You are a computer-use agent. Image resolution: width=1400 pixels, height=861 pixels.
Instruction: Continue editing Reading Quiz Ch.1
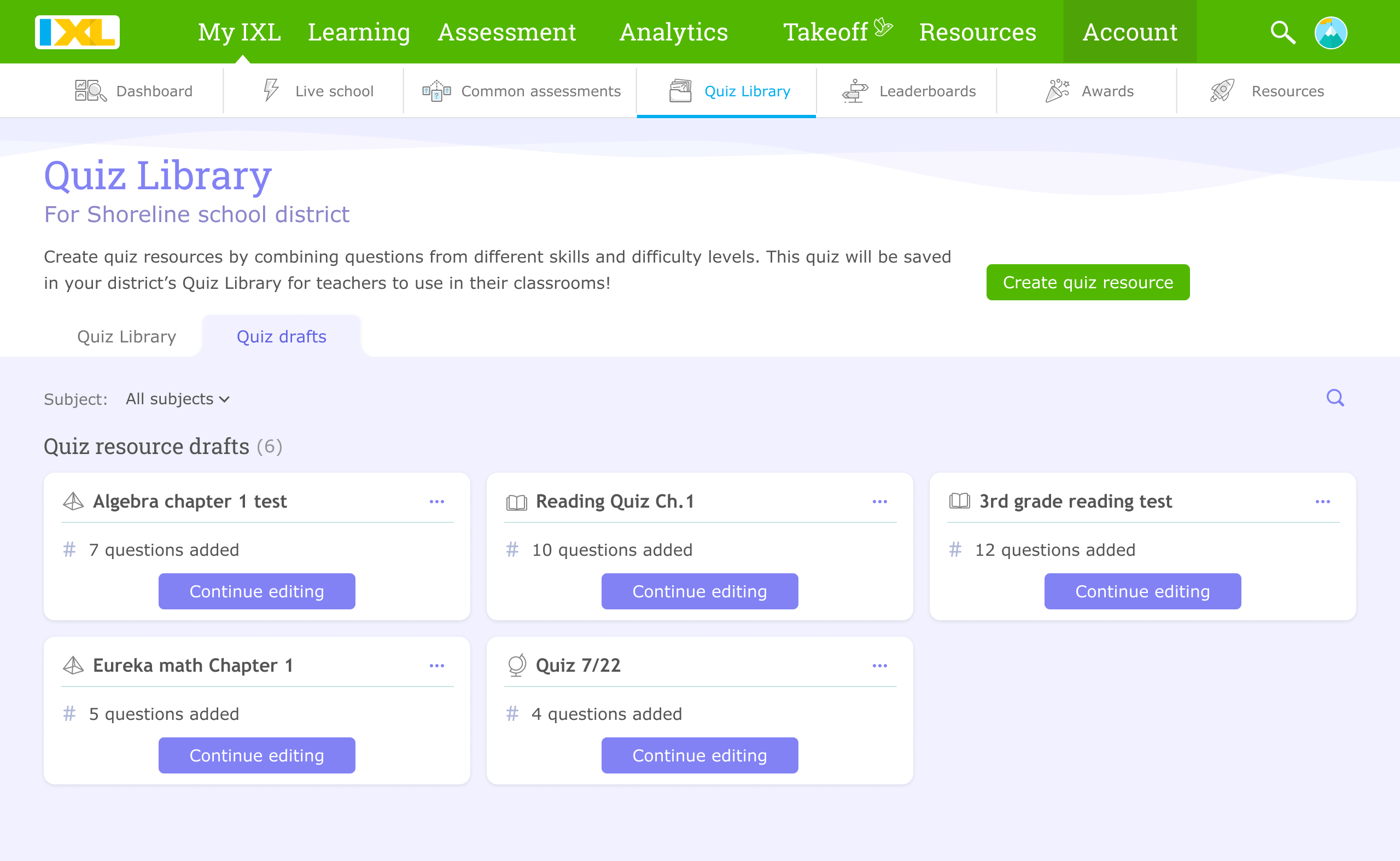[699, 591]
